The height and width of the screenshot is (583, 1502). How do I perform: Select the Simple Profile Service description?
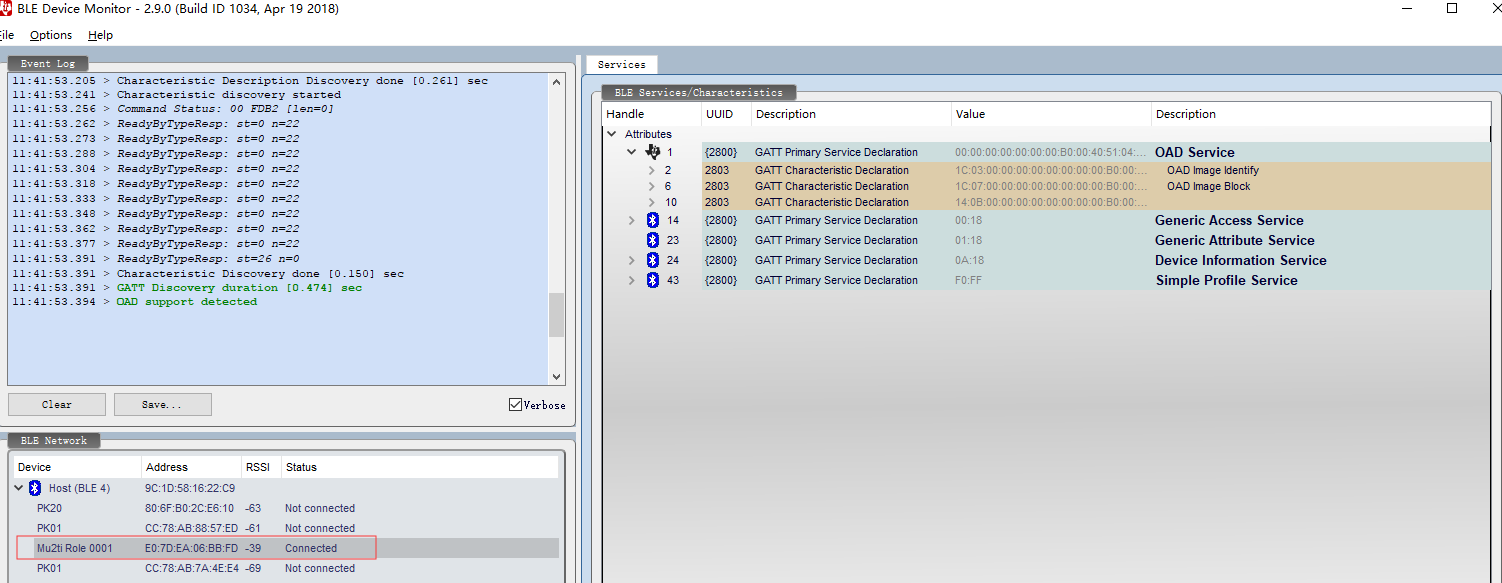(x=1227, y=280)
